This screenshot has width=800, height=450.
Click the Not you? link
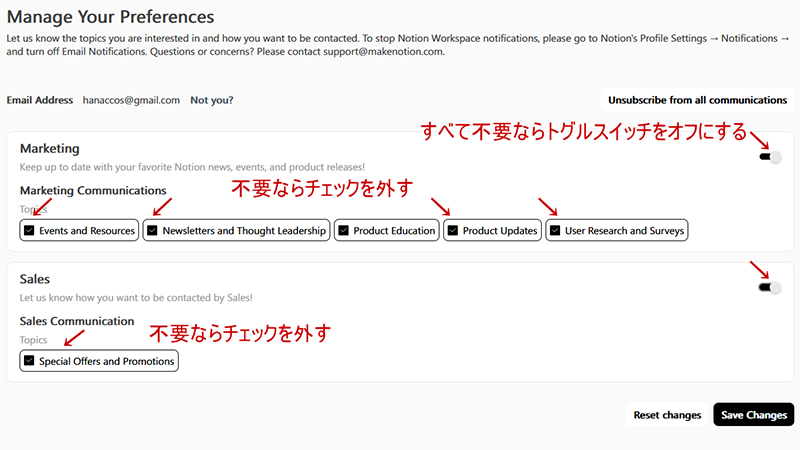coord(212,100)
